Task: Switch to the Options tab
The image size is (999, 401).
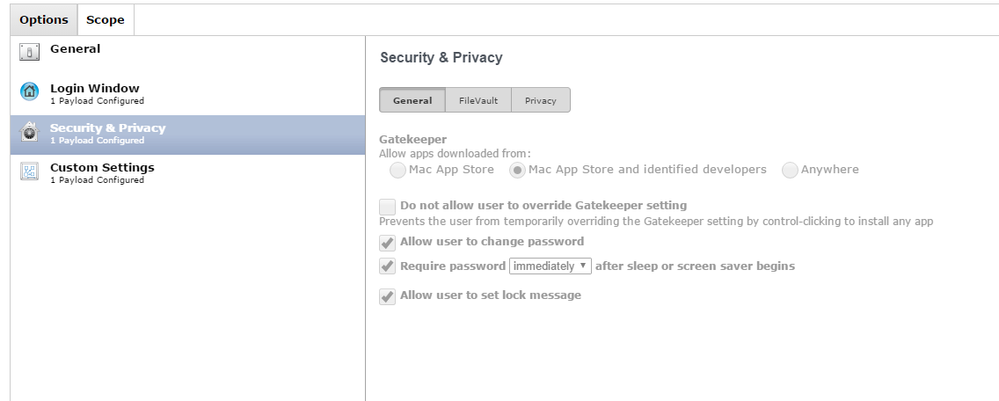Action: [x=44, y=20]
